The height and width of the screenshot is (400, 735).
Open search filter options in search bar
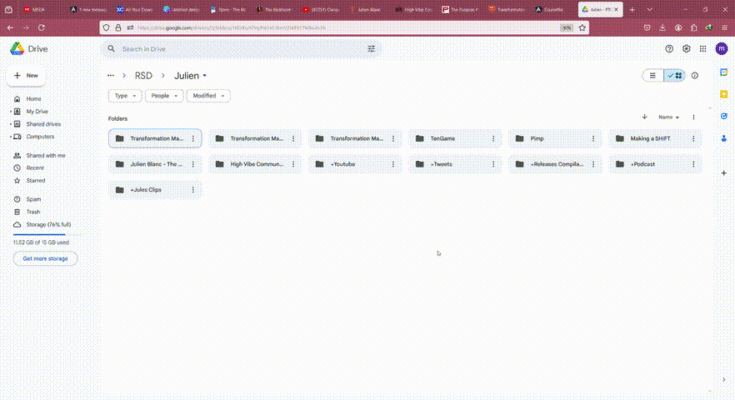[x=371, y=48]
